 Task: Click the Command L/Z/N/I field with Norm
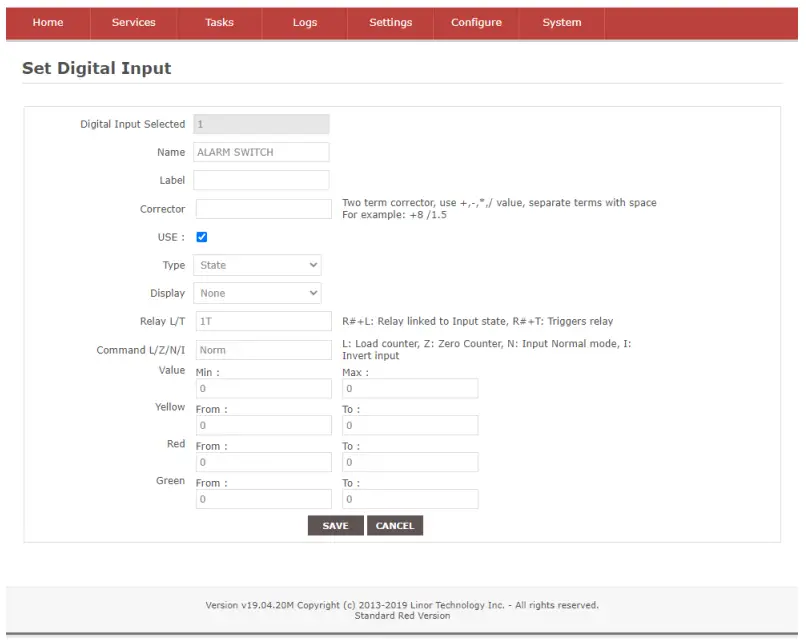point(264,350)
